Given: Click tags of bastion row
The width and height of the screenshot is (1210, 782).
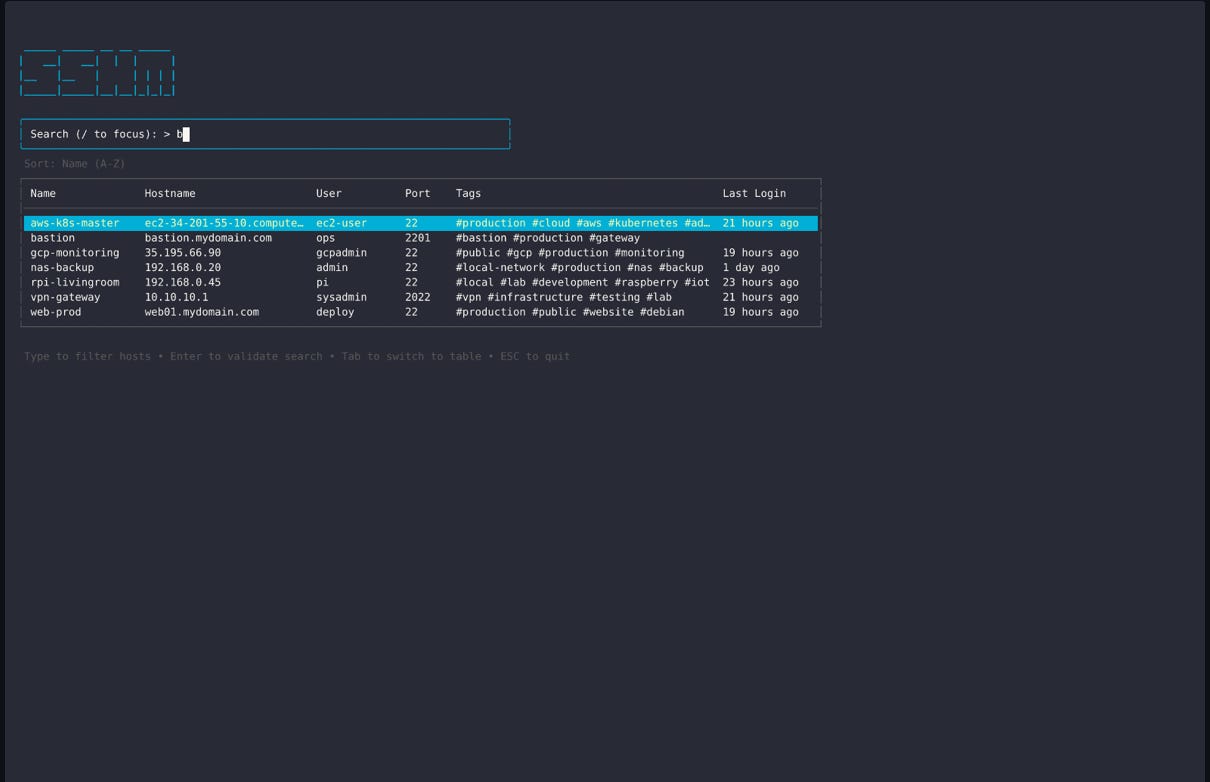Looking at the screenshot, I should tap(548, 238).
